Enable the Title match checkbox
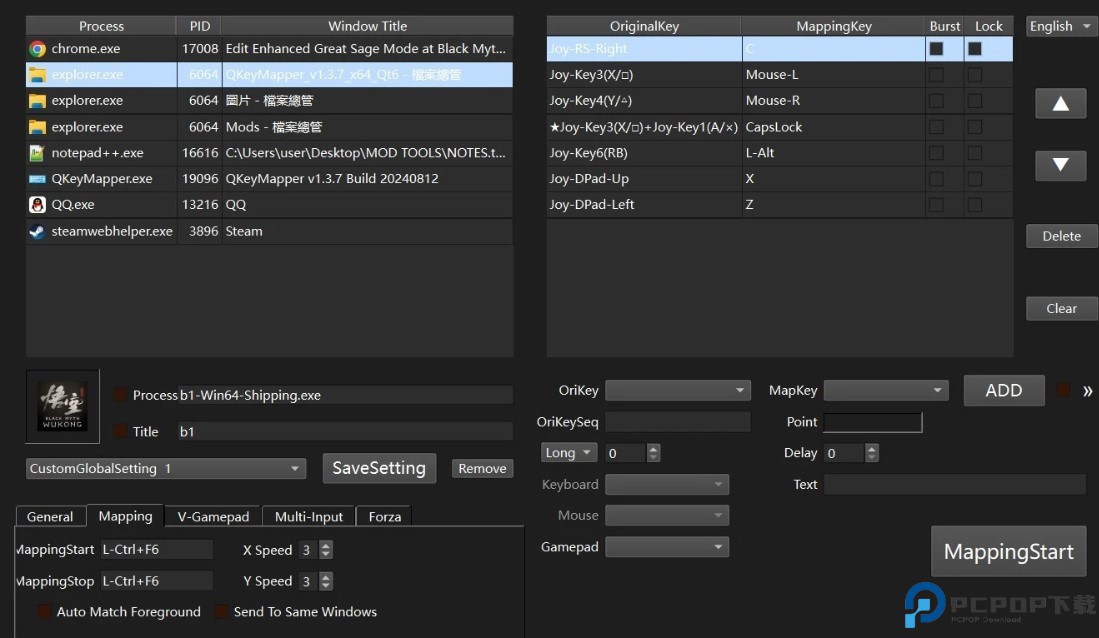 tap(121, 431)
